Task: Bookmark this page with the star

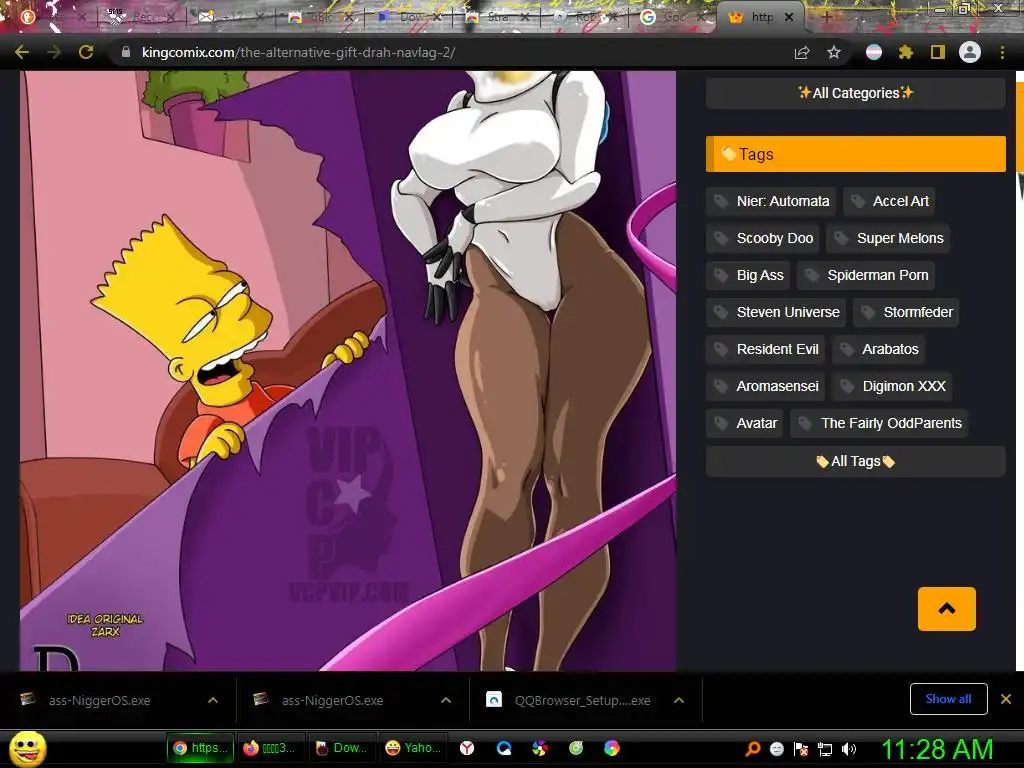Action: point(834,52)
